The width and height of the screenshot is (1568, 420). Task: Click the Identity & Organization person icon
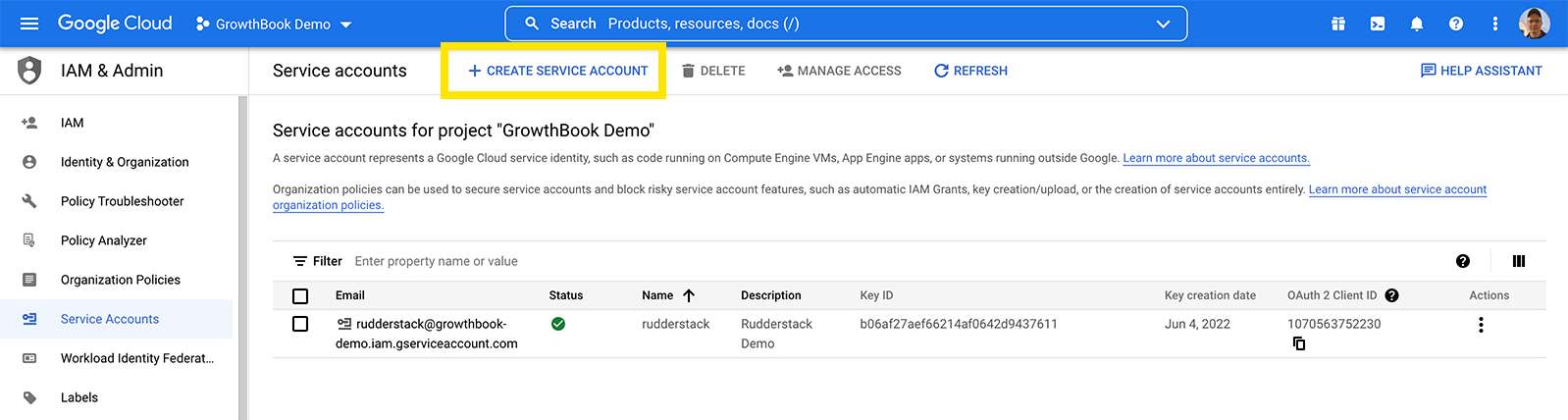[29, 162]
